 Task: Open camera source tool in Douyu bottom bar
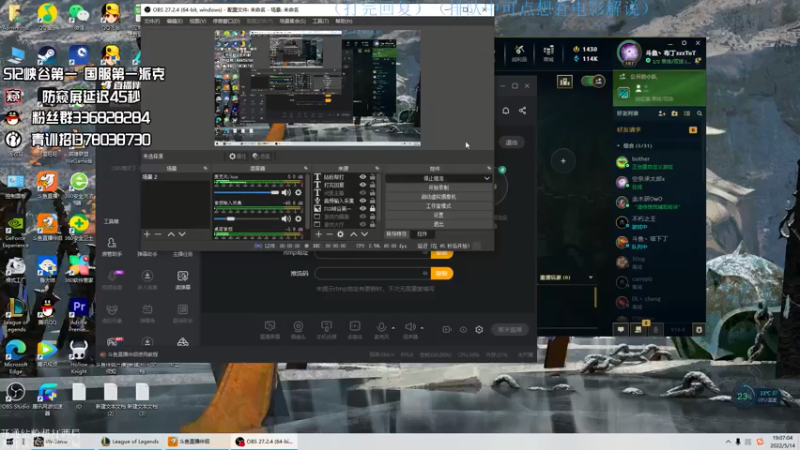click(298, 330)
